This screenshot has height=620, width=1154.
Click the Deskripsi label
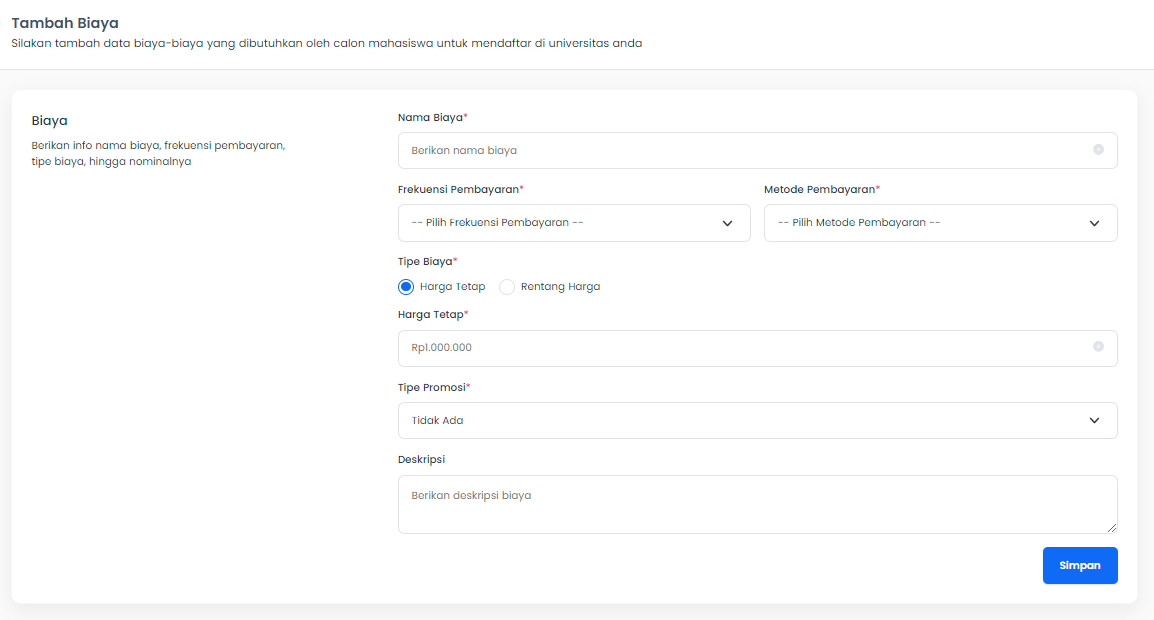421,459
